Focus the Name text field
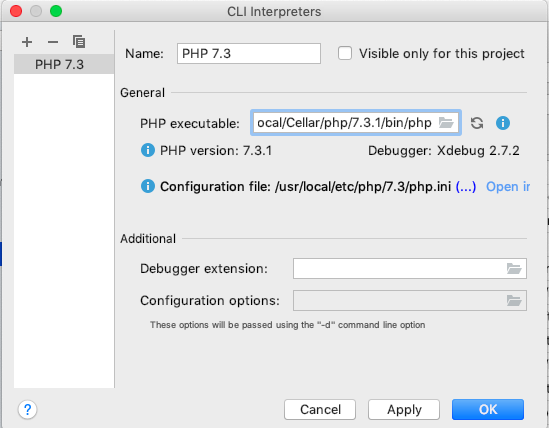Image resolution: width=549 pixels, height=428 pixels. click(249, 54)
